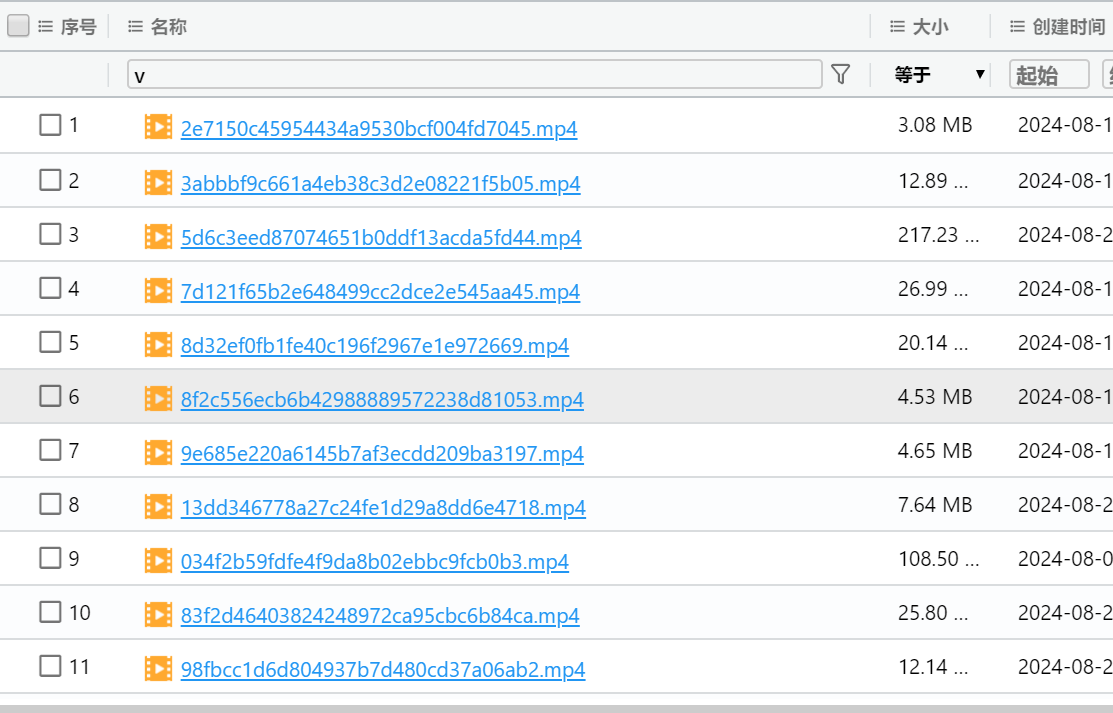Open 3abbbf9c661a4eb38c3d2e08221f5b05.mp4 link
The width and height of the screenshot is (1113, 713).
[380, 183]
